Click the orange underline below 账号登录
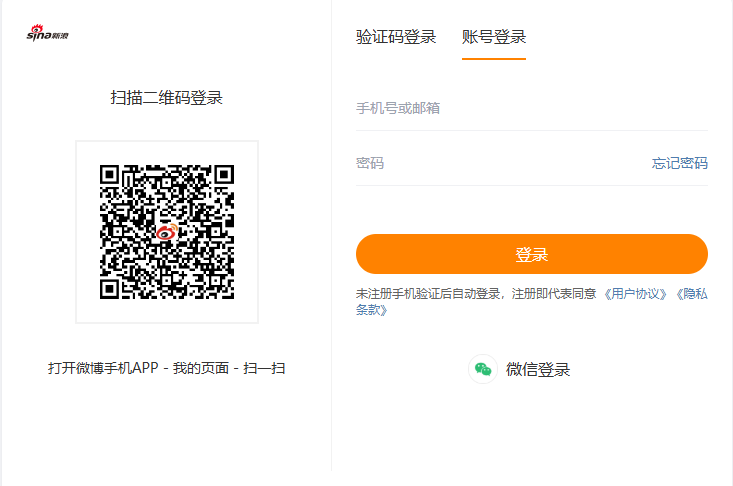 coord(494,59)
